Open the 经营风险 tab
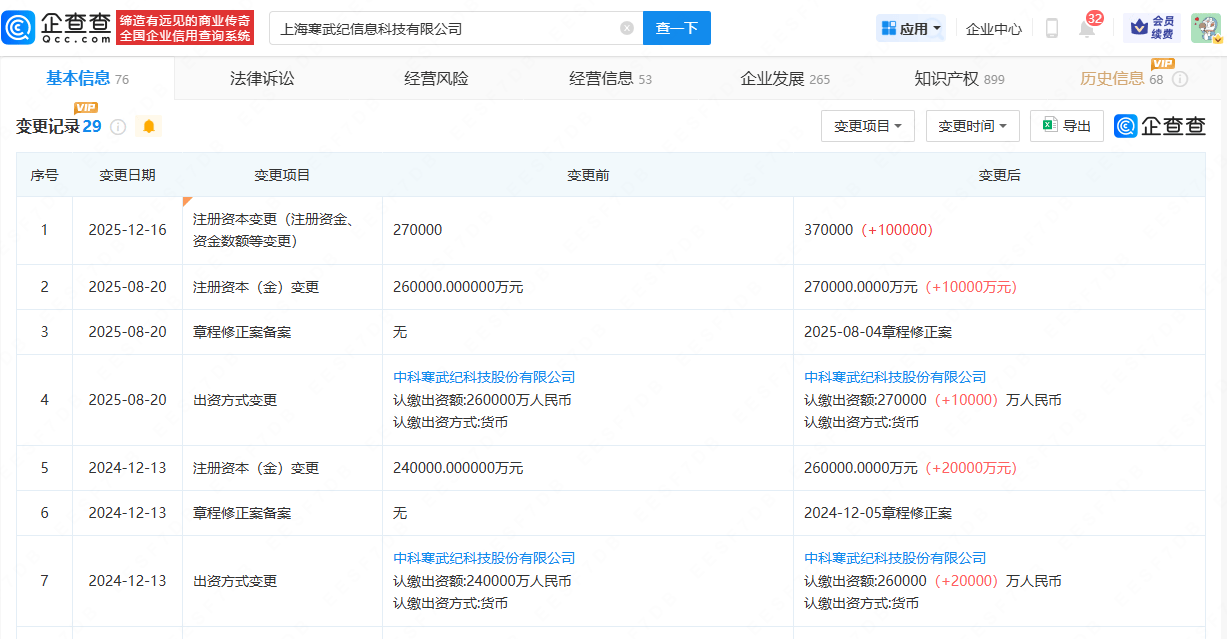This screenshot has width=1227, height=639. 436,79
